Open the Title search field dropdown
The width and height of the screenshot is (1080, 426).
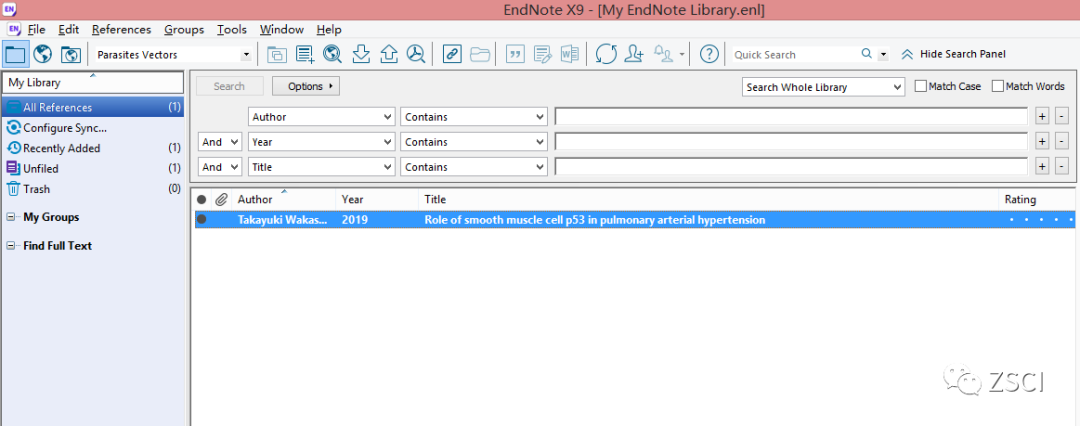tap(321, 167)
